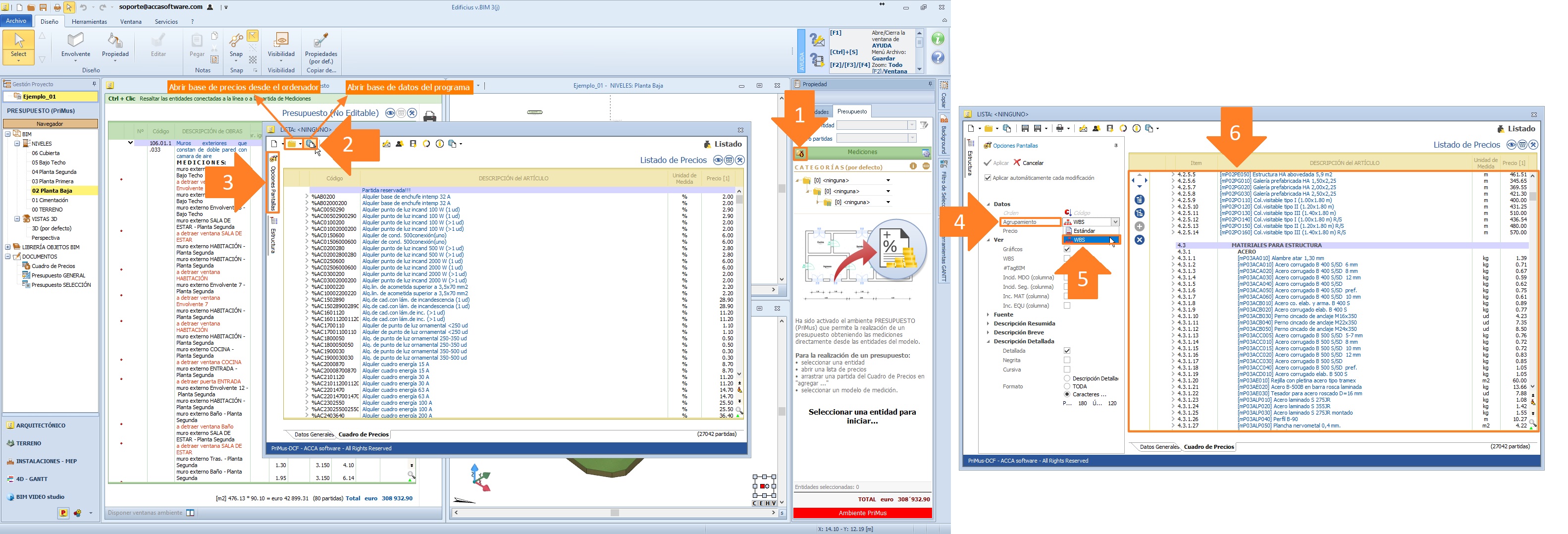The height and width of the screenshot is (534, 1568).
Task: Click the Select tool in ribbon
Action: (18, 47)
